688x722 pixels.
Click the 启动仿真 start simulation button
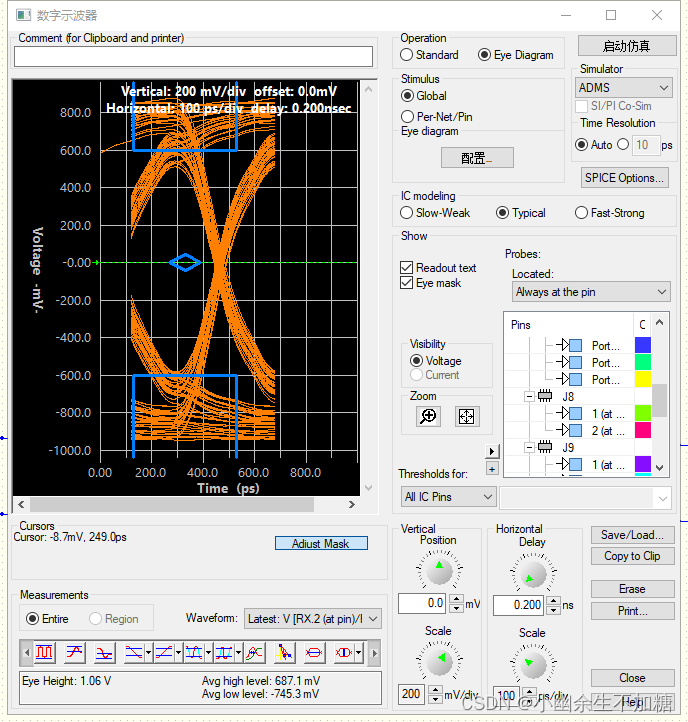(x=627, y=46)
